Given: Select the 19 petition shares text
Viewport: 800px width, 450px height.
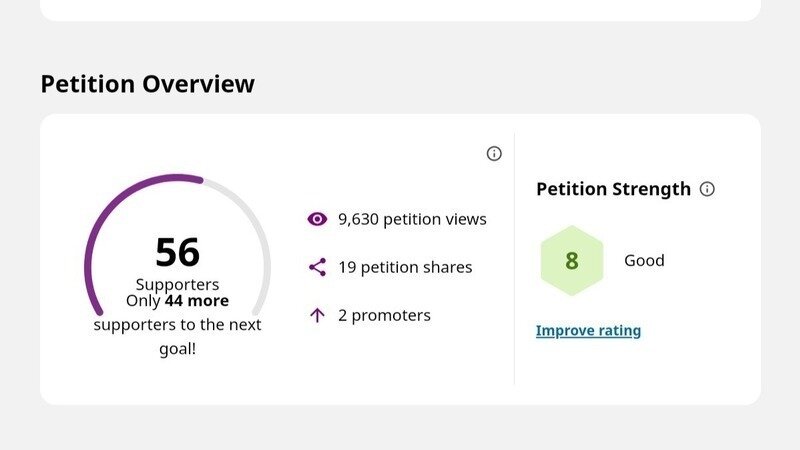Looking at the screenshot, I should pyautogui.click(x=405, y=267).
